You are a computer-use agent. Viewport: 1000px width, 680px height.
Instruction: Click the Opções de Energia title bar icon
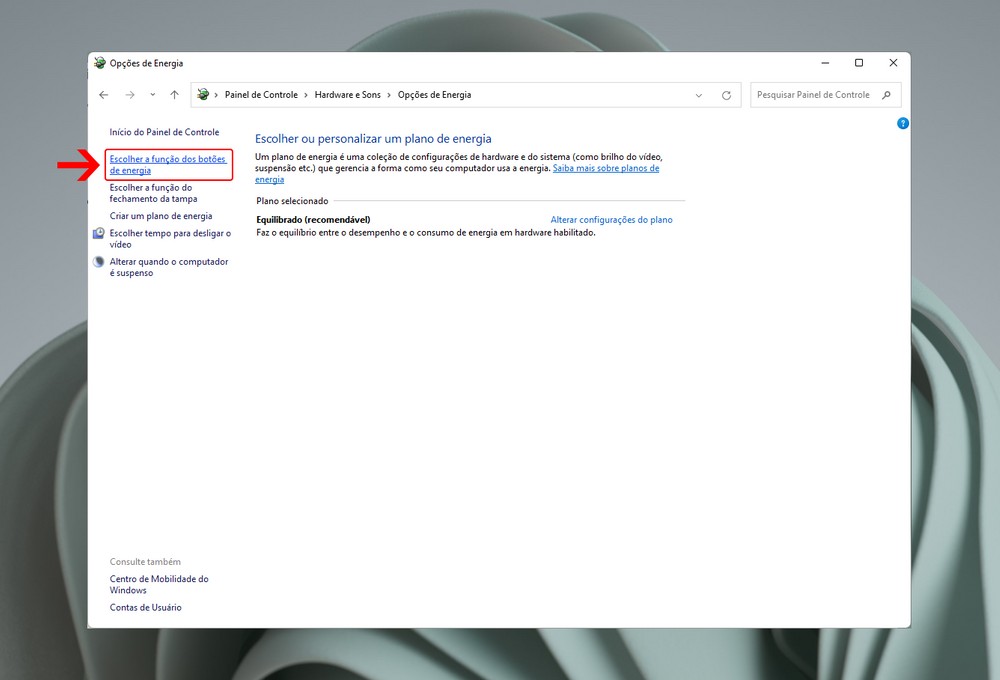[x=99, y=63]
